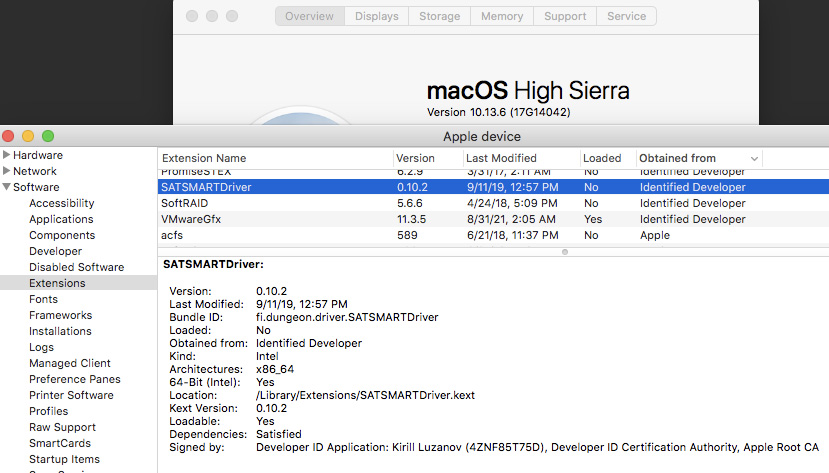
Task: Select Preference Panes in sidebar
Action: tap(74, 379)
